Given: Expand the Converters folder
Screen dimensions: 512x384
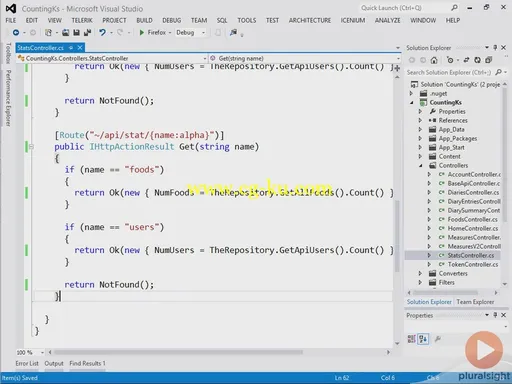Looking at the screenshot, I should pyautogui.click(x=420, y=273).
